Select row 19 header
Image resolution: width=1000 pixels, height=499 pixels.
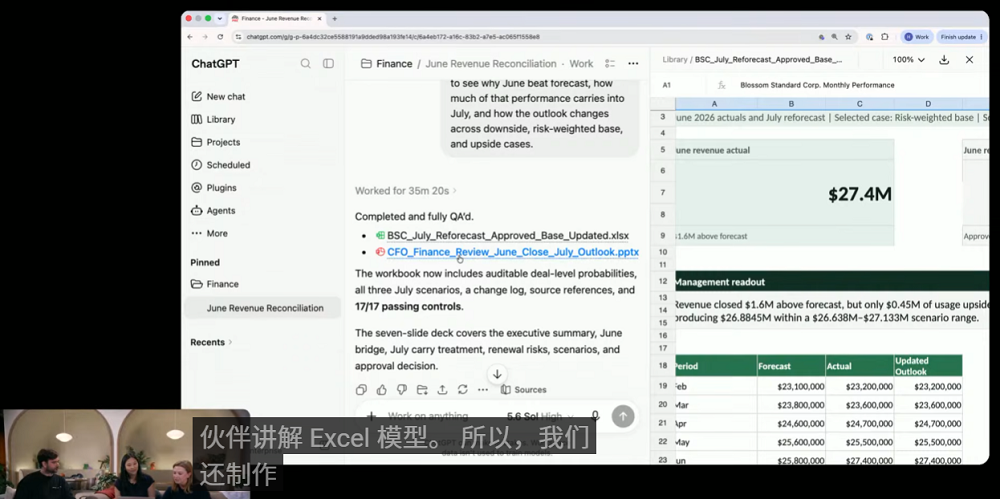663,386
